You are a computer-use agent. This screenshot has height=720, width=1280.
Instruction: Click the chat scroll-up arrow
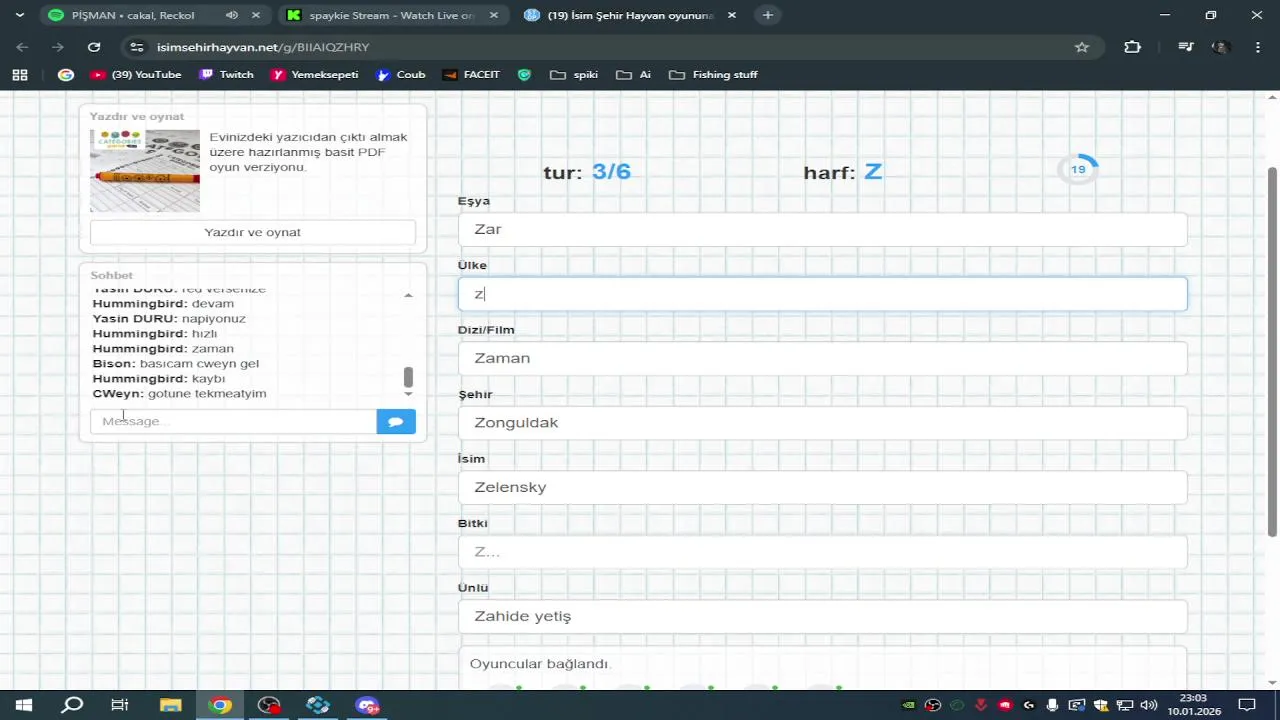408,295
